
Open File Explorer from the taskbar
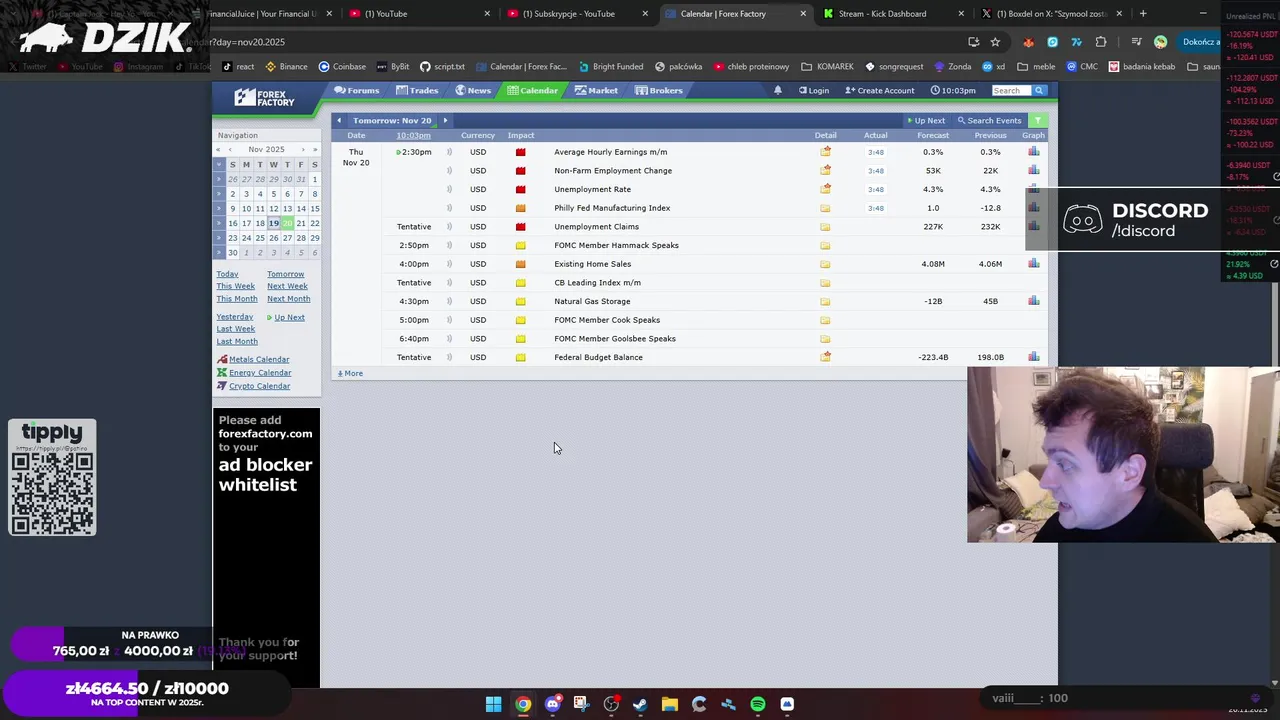point(670,704)
